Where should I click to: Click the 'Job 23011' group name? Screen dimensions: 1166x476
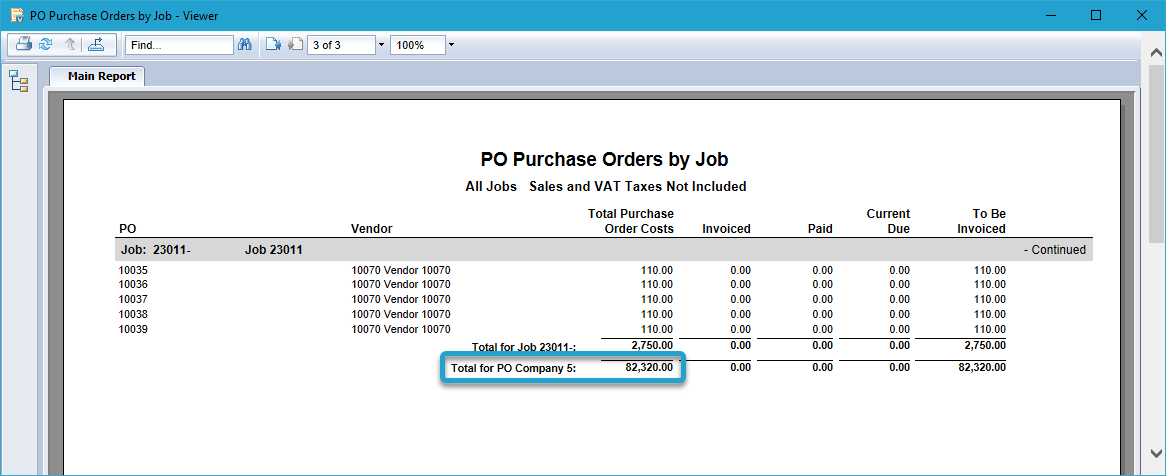tap(274, 250)
